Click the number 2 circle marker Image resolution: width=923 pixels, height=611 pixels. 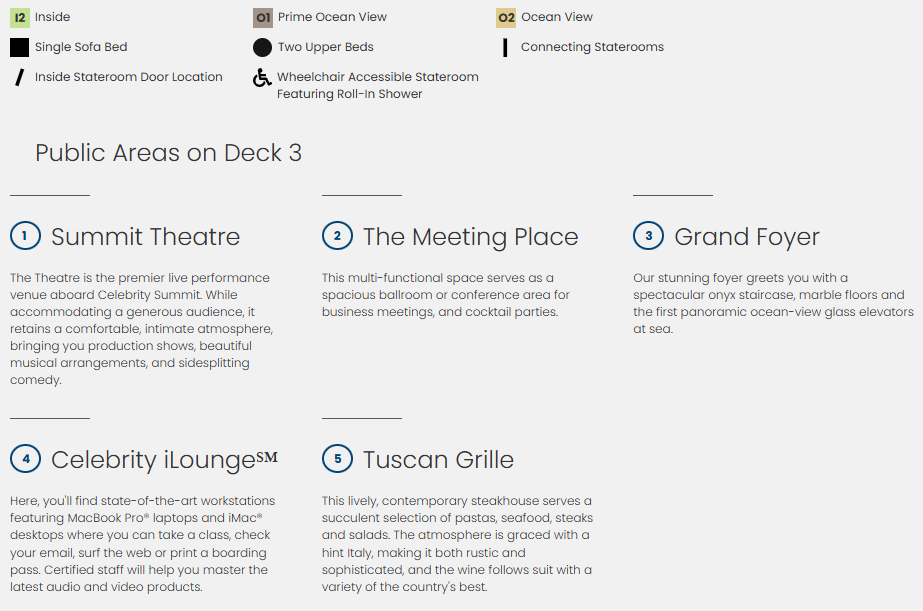pos(337,236)
